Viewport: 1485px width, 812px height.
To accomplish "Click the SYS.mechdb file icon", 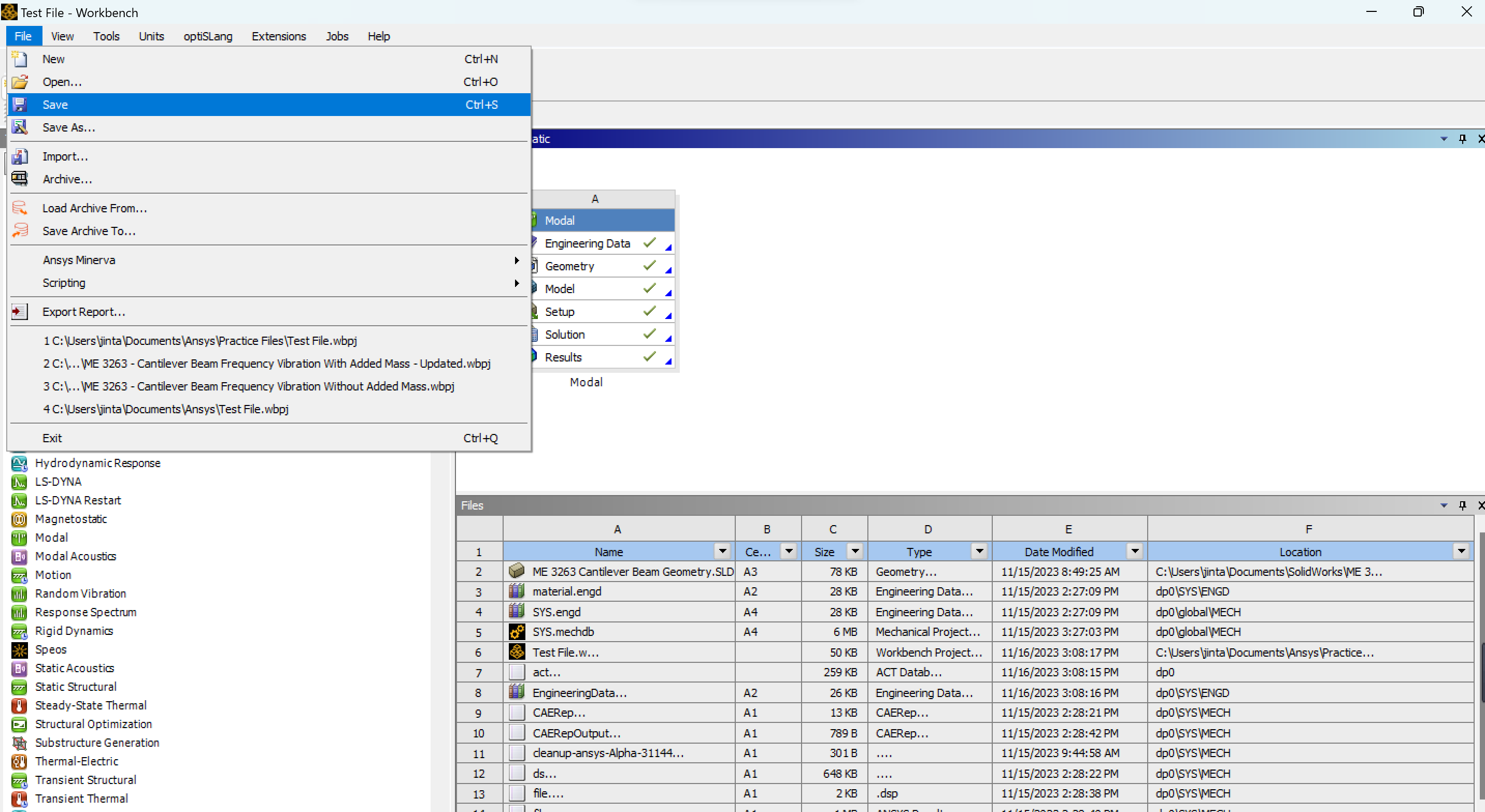I will [x=517, y=632].
